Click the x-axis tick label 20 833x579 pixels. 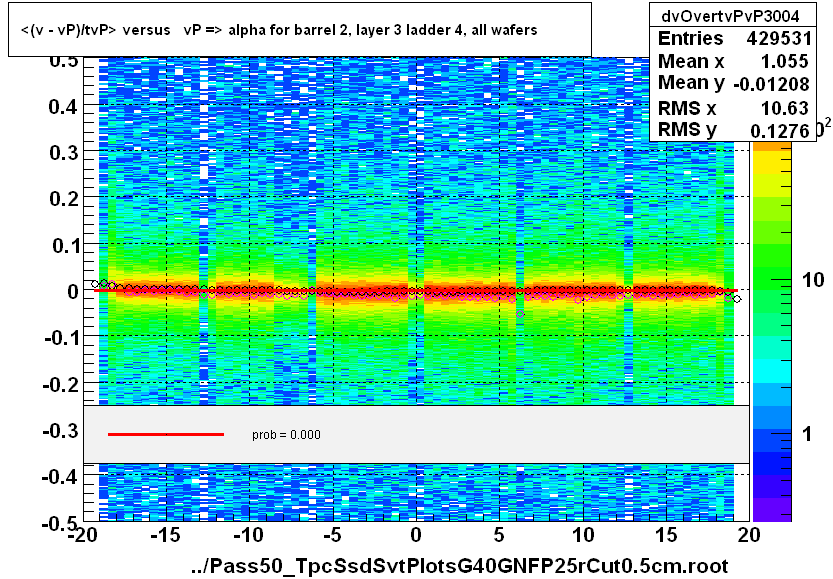click(x=749, y=534)
